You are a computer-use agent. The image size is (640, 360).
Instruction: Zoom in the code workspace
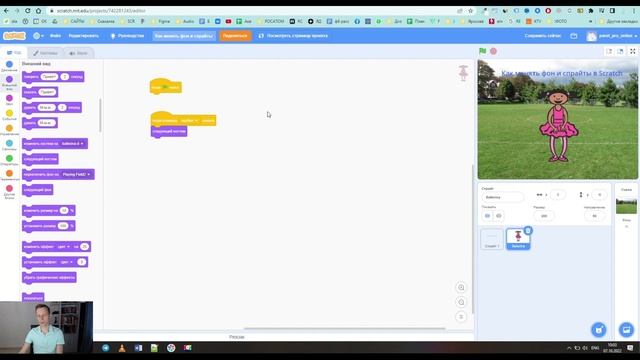461,287
